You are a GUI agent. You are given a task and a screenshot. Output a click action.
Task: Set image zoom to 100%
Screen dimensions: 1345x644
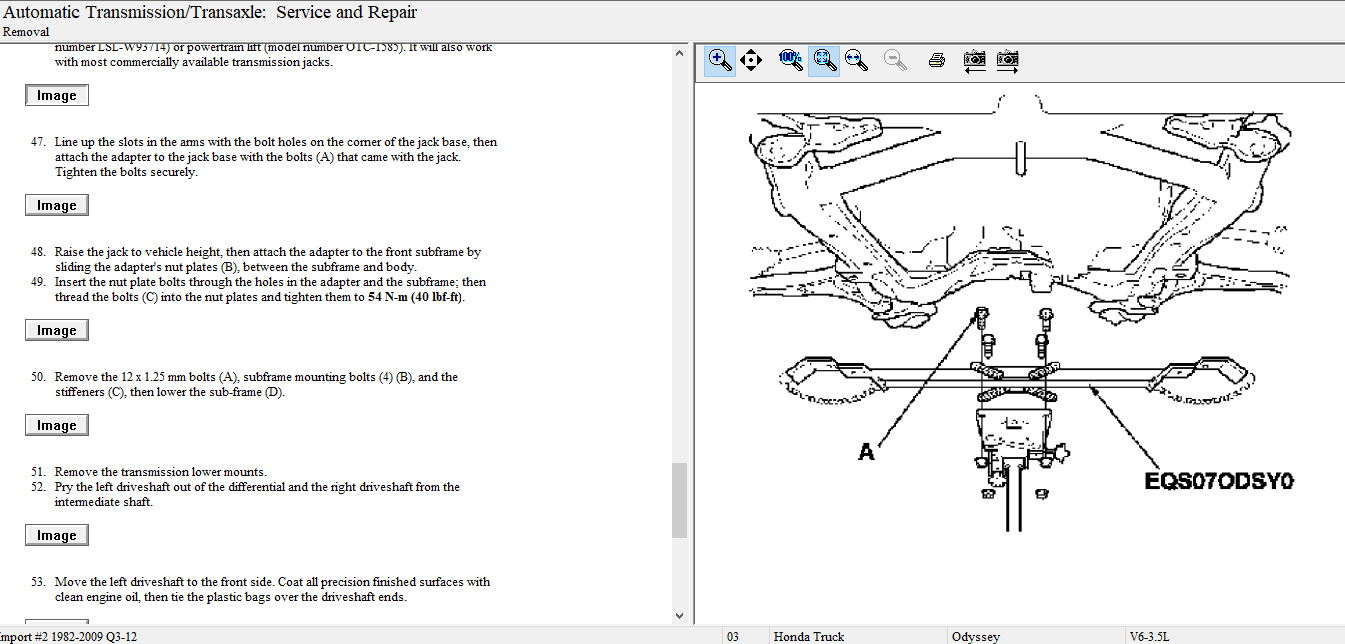tap(790, 60)
